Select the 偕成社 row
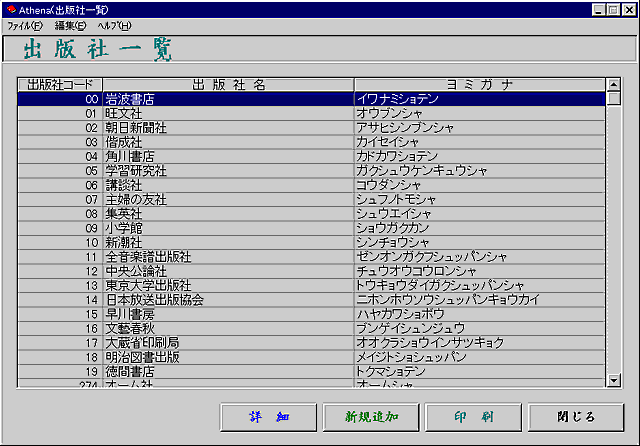 click(311, 142)
